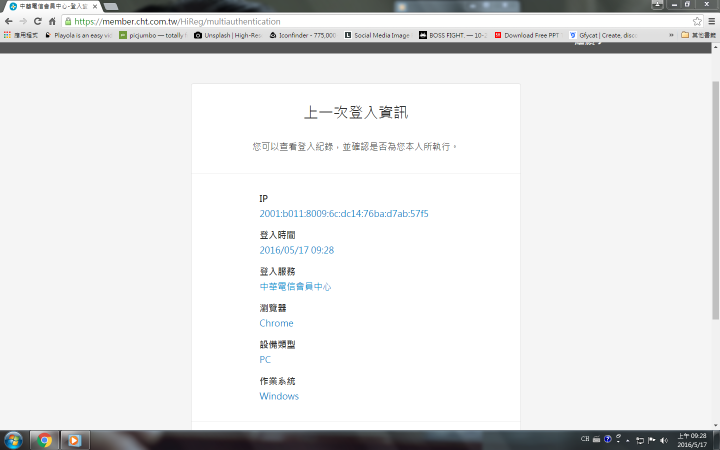Click the IP address 2001:b011:8009 value
Screen dimensions: 720x450
click(x=343, y=214)
